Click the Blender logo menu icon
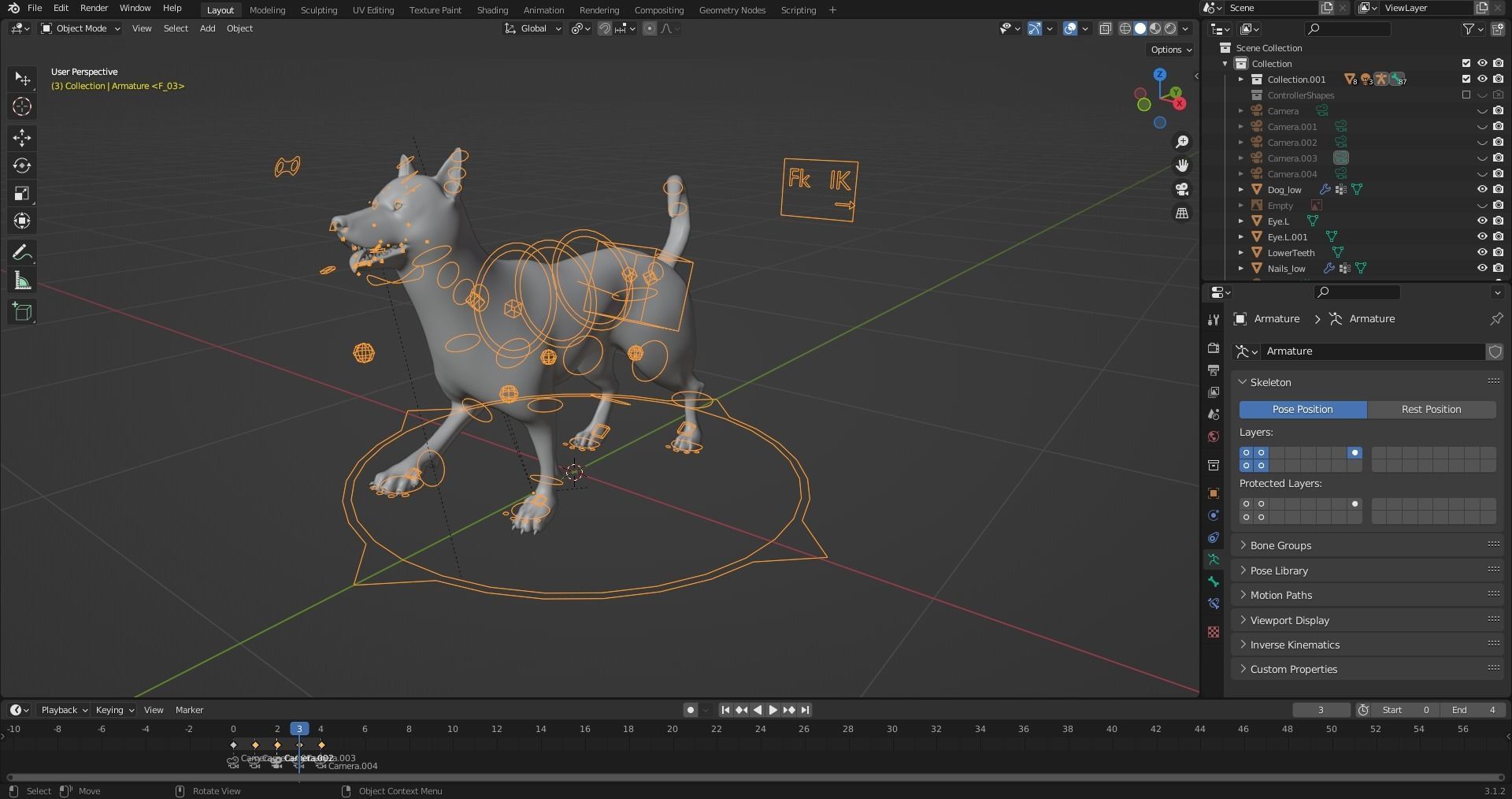Image resolution: width=1512 pixels, height=799 pixels. 13,8
